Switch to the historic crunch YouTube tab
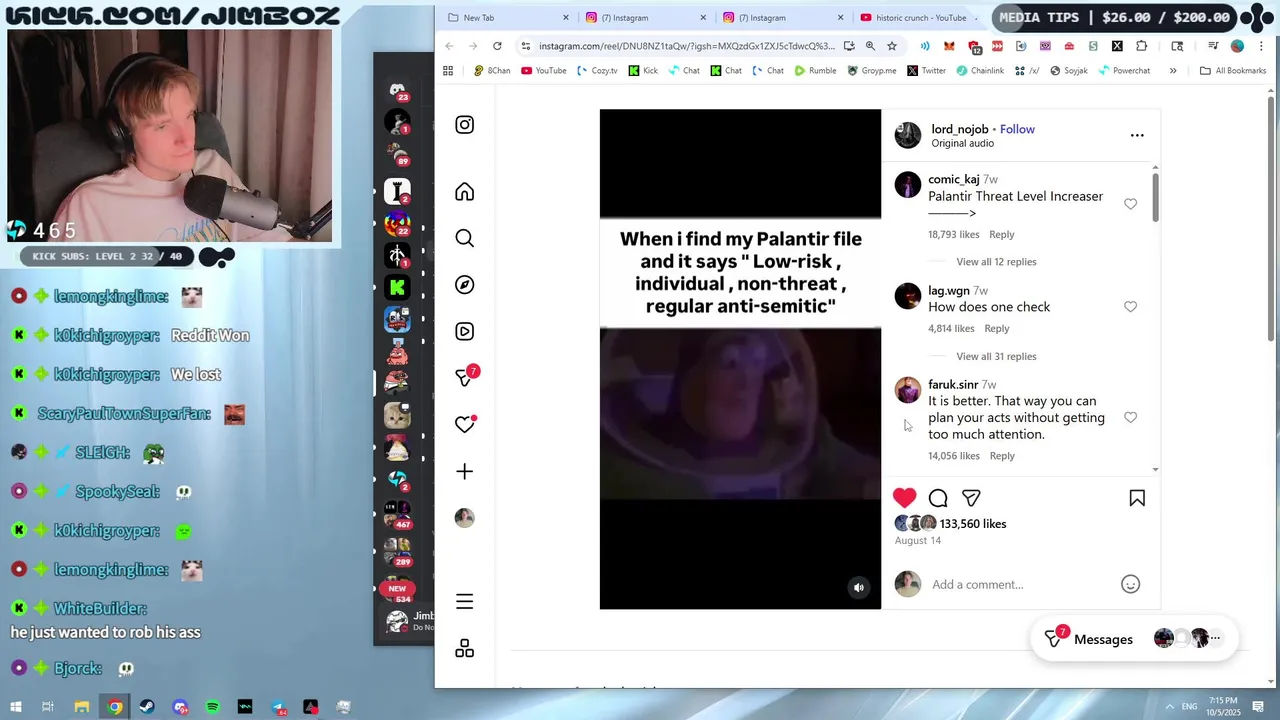The height and width of the screenshot is (720, 1280). tap(918, 18)
